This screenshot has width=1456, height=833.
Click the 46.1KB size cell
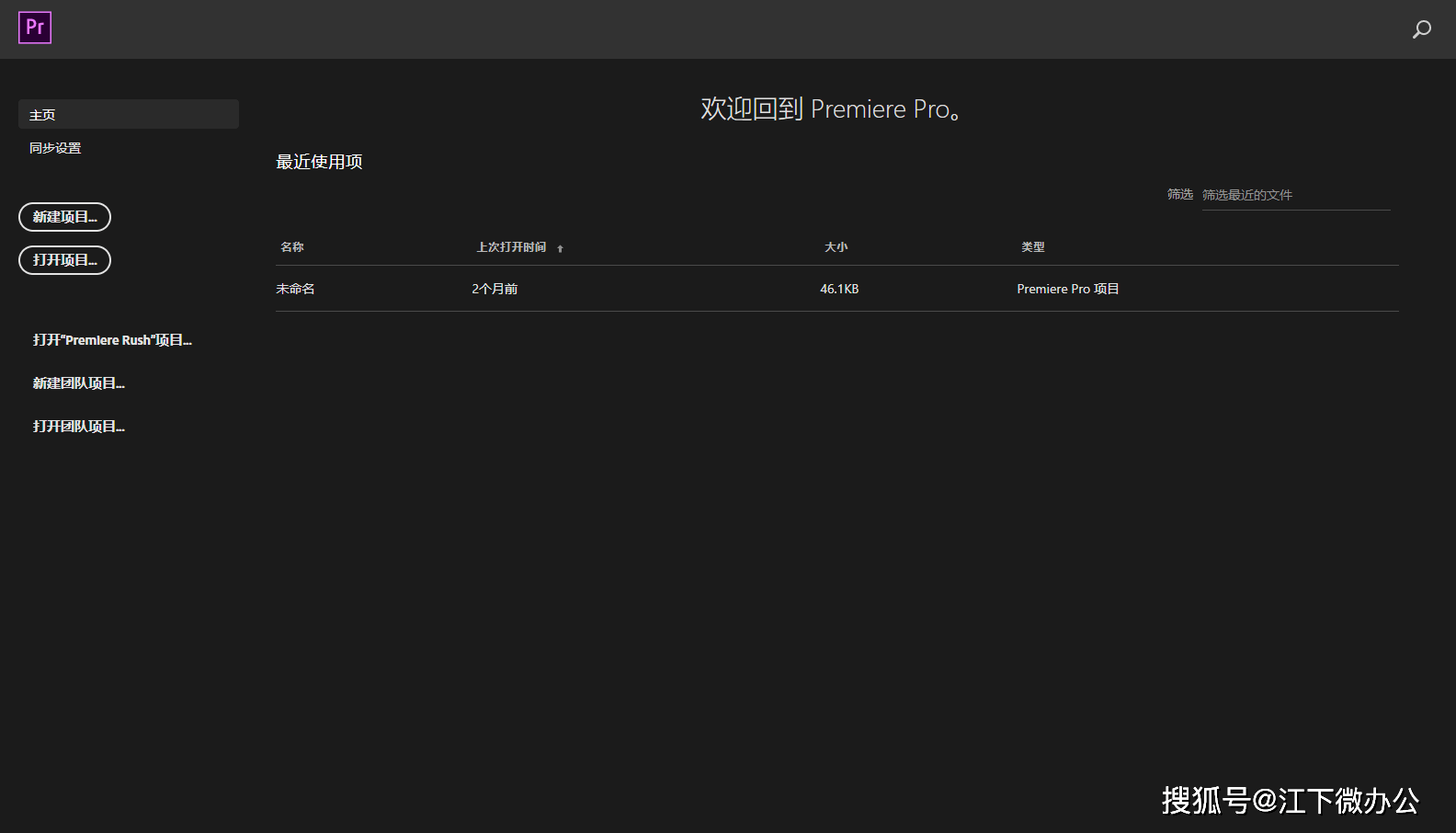[x=839, y=289]
